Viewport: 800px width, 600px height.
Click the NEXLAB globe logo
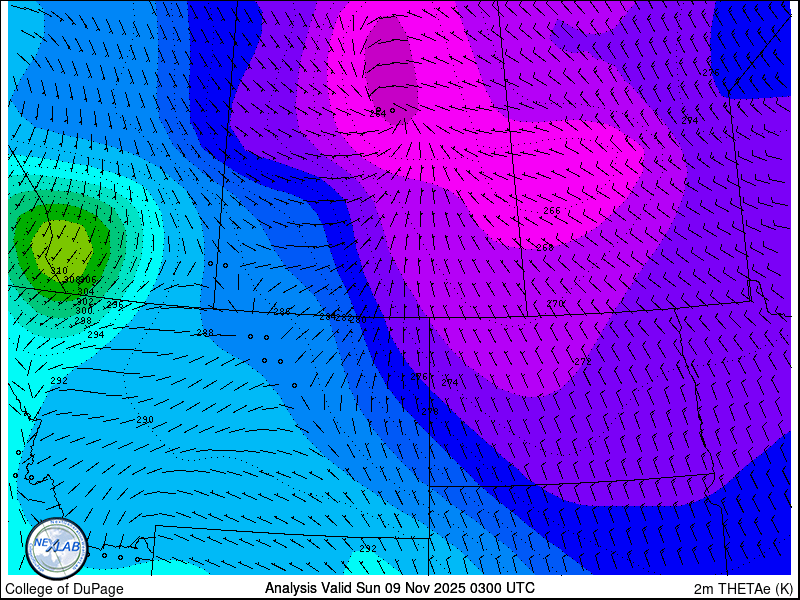[57, 548]
